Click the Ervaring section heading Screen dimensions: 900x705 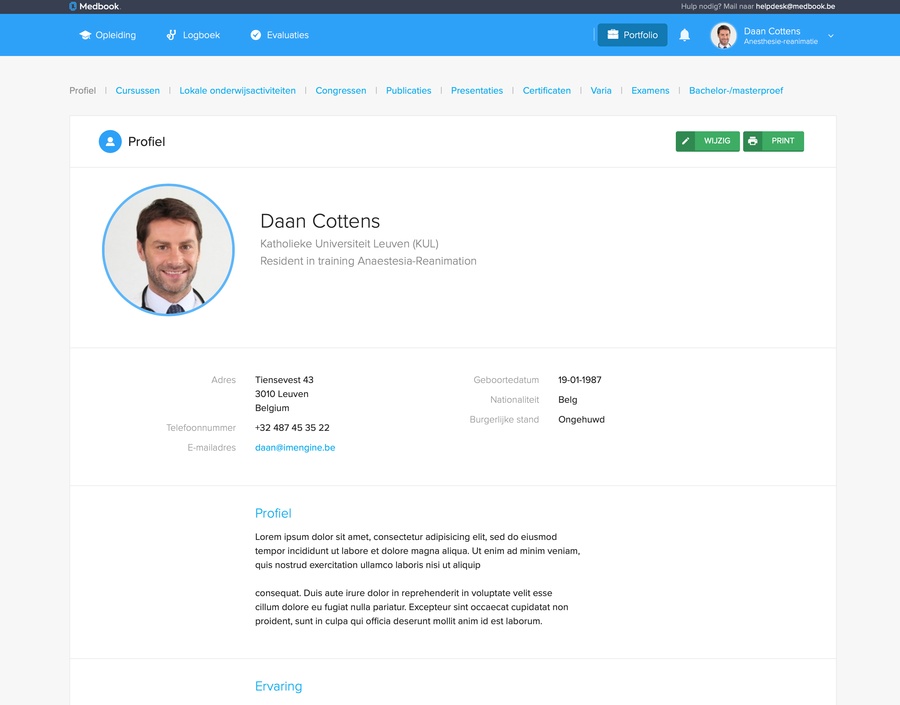click(x=278, y=687)
